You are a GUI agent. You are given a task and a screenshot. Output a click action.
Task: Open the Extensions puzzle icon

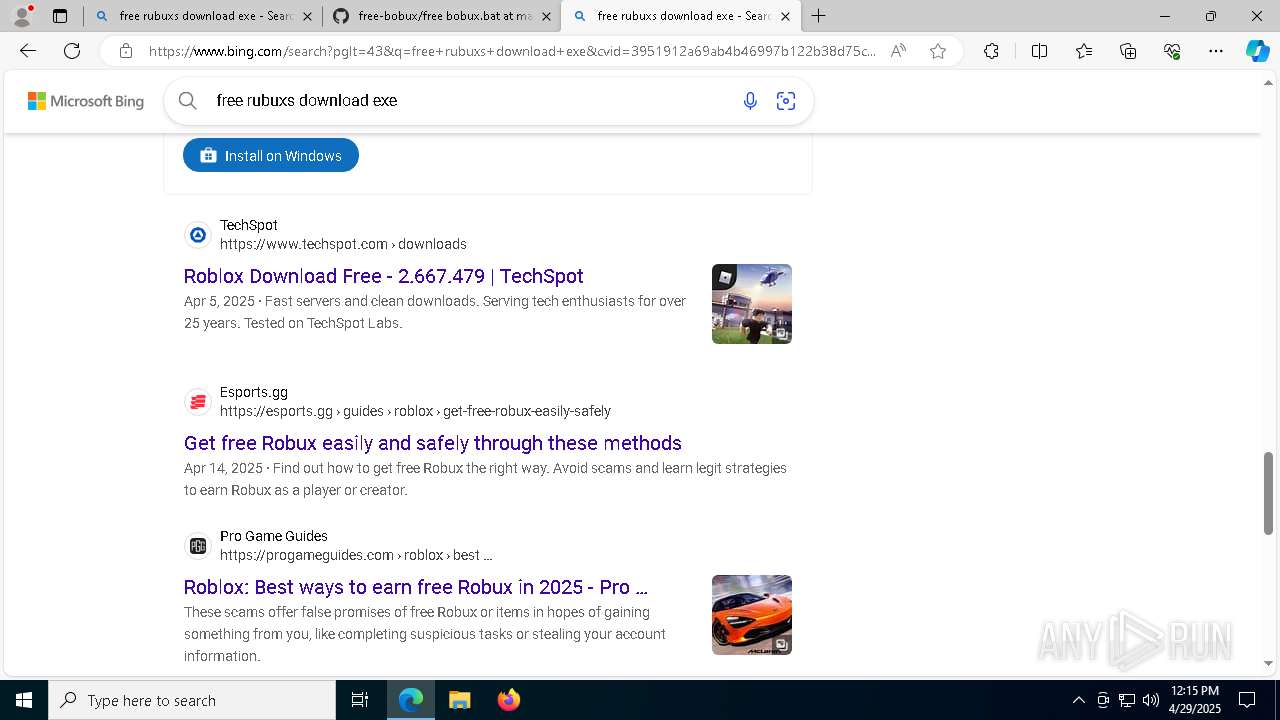[x=991, y=51]
